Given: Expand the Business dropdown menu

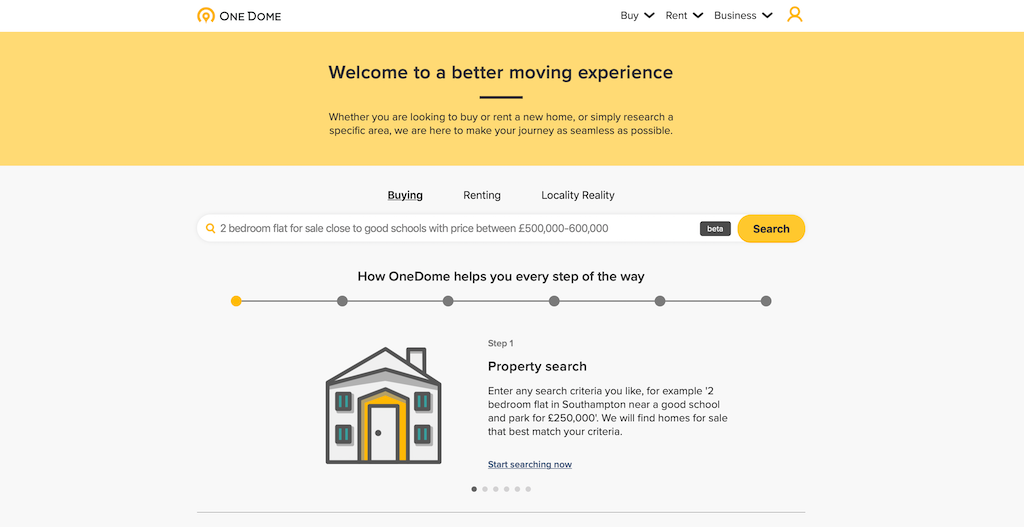Looking at the screenshot, I should click(x=743, y=15).
